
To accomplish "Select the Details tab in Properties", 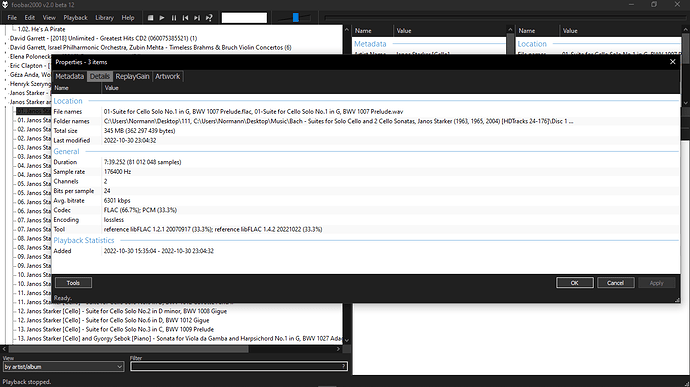I will (x=100, y=76).
